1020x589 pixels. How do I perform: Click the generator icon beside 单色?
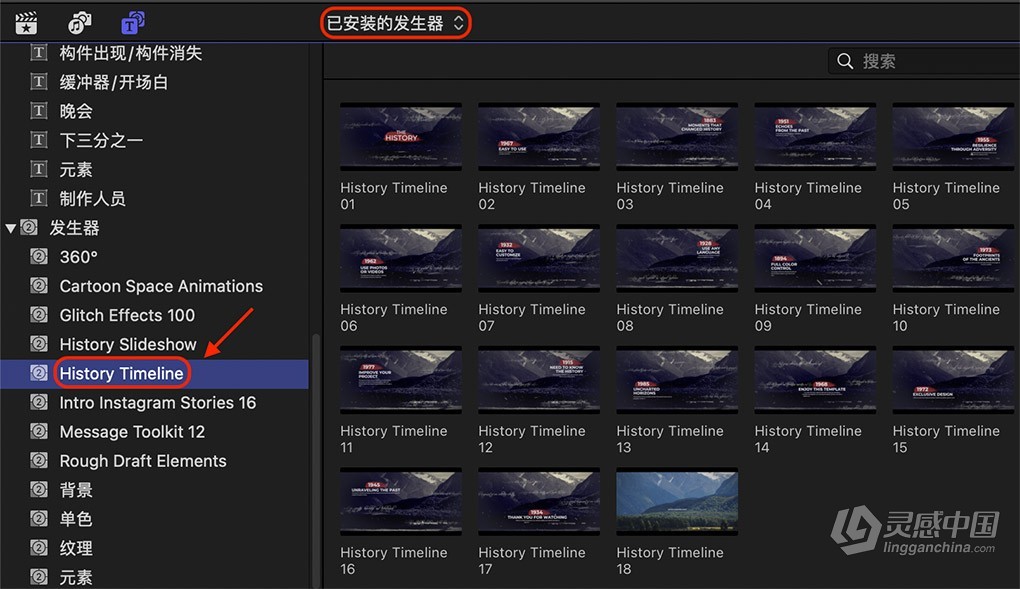point(39,518)
